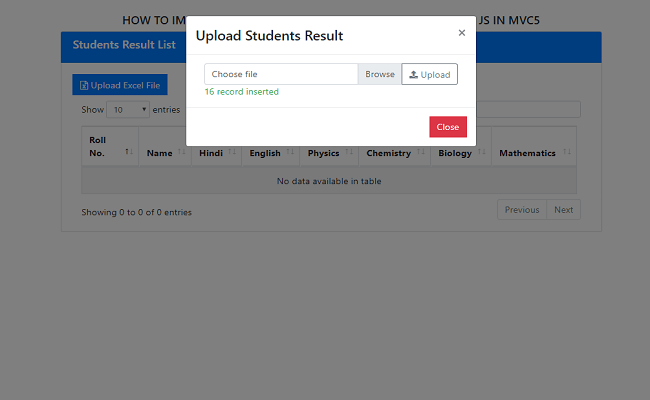
Task: Click the Upload Students Result dialog title
Action: click(269, 36)
